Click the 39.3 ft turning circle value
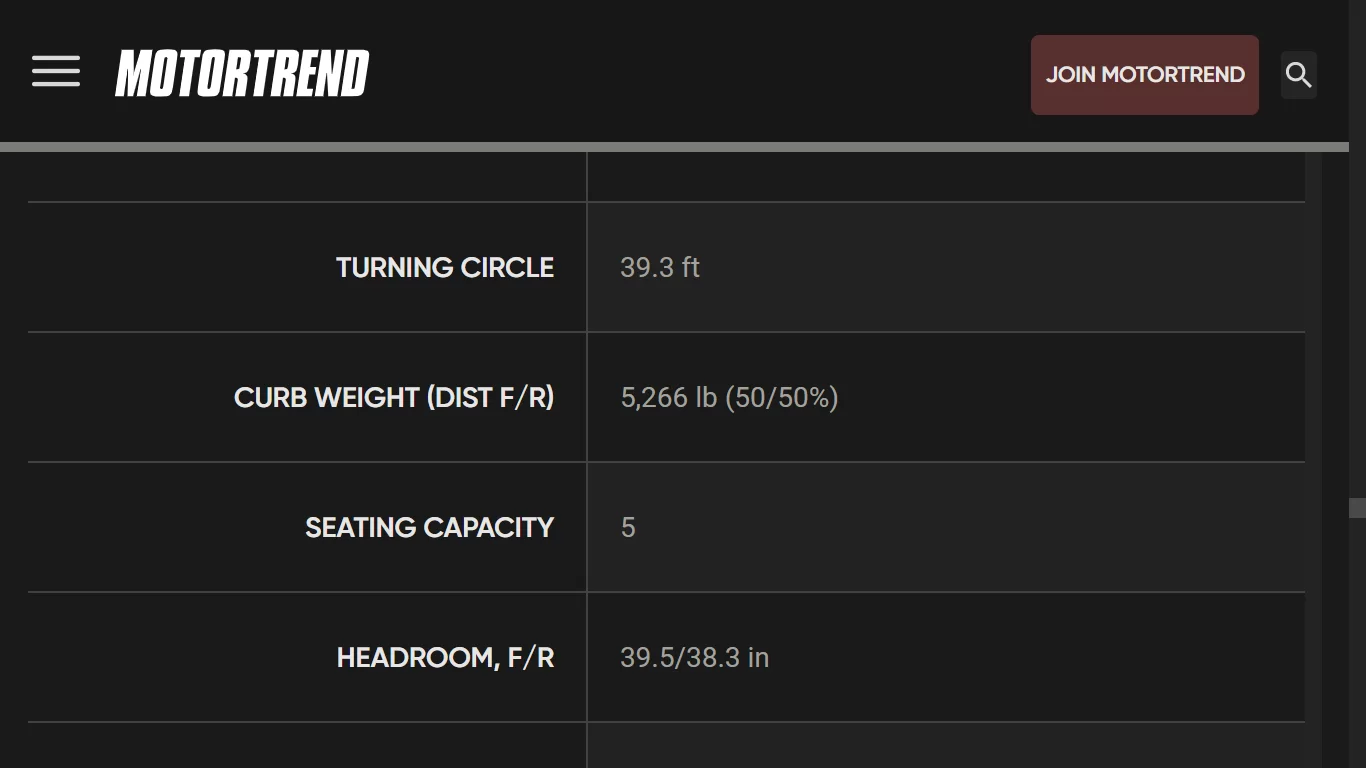The width and height of the screenshot is (1366, 768). pyautogui.click(x=660, y=268)
